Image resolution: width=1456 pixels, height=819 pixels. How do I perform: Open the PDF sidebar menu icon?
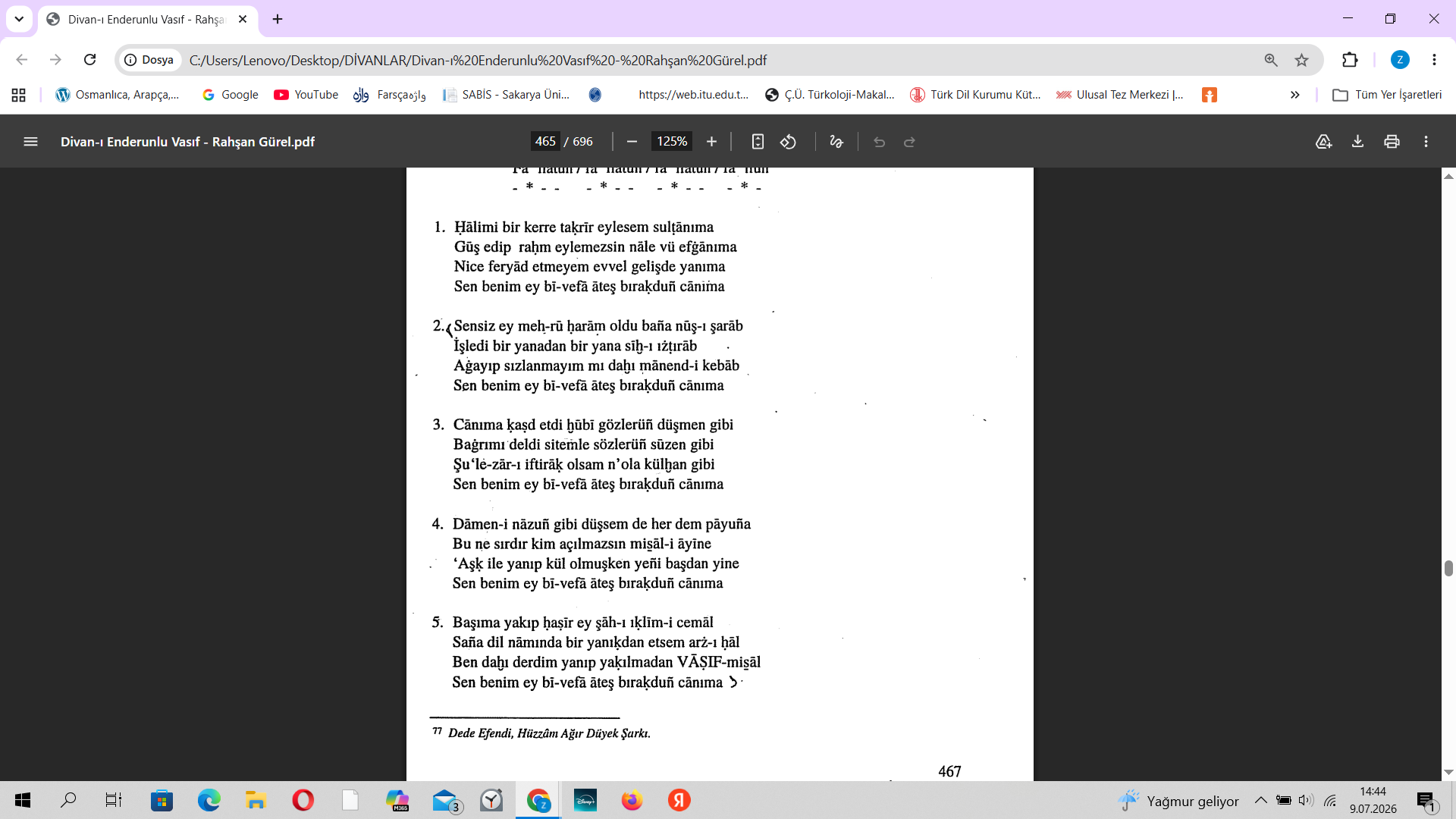pos(30,142)
